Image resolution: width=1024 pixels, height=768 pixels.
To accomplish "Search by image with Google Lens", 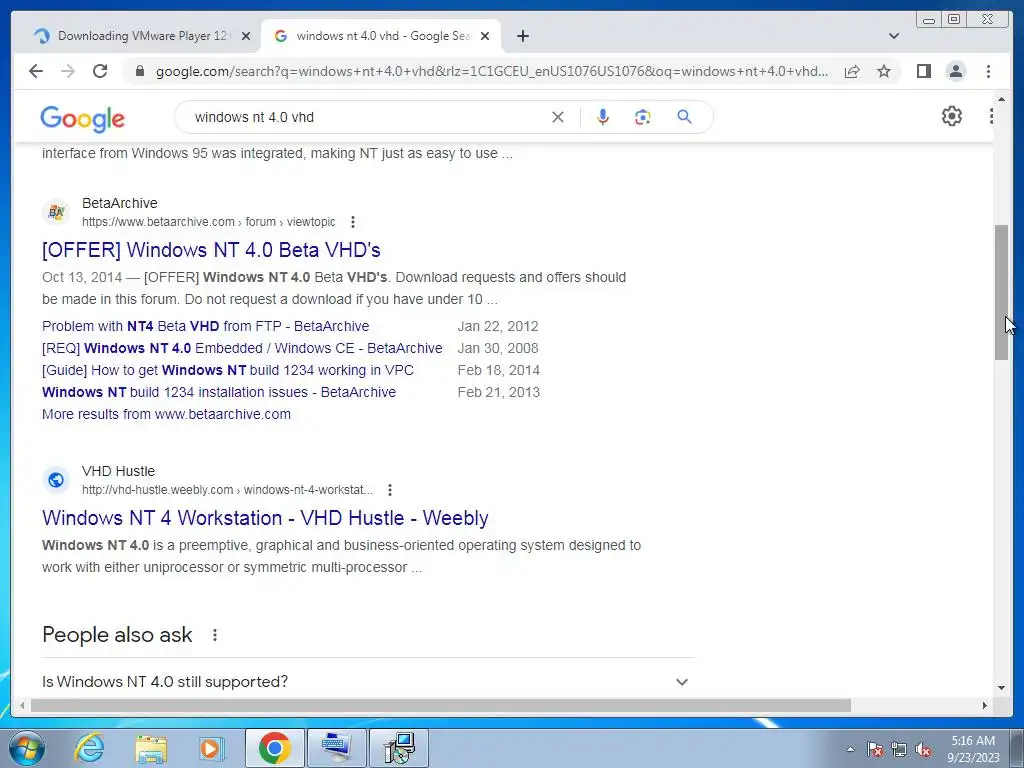I will [x=643, y=117].
